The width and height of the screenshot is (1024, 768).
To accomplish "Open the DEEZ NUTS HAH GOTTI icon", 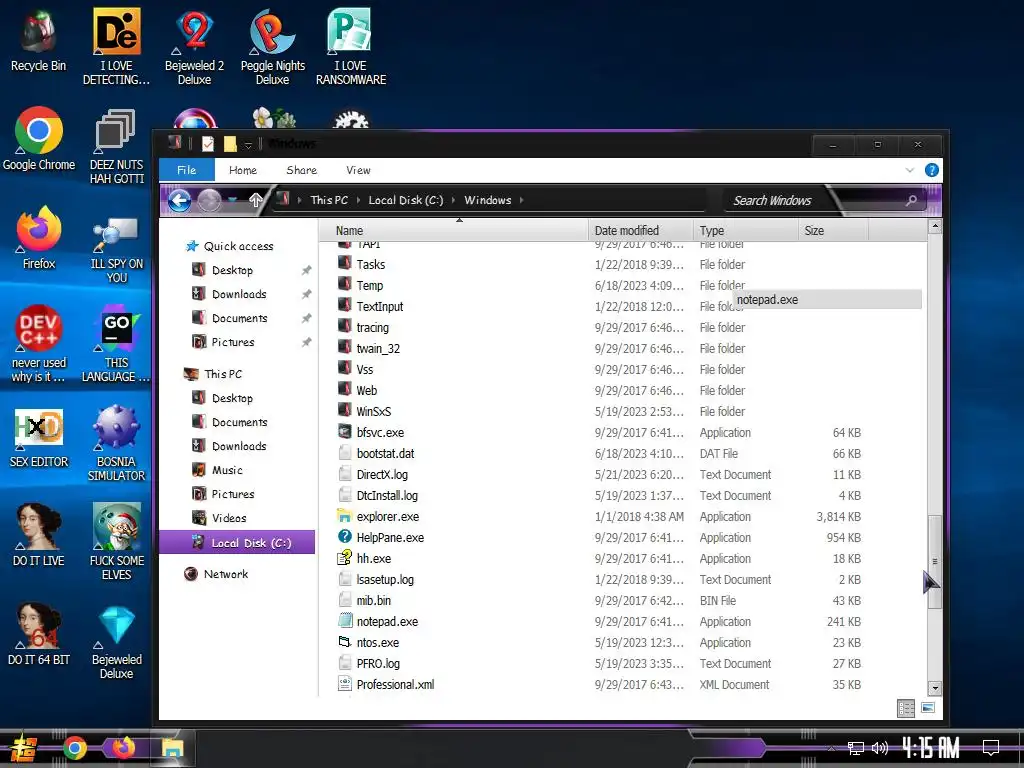I will click(116, 146).
